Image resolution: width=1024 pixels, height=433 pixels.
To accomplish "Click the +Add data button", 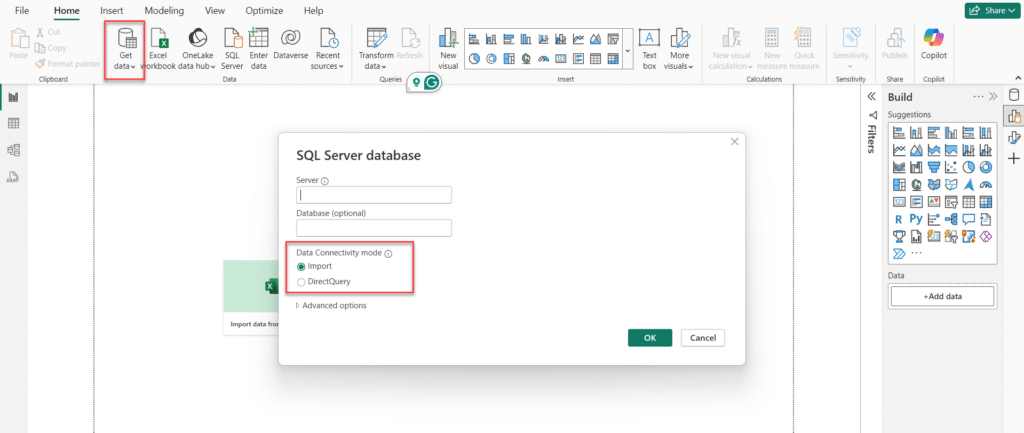I will coord(941,296).
